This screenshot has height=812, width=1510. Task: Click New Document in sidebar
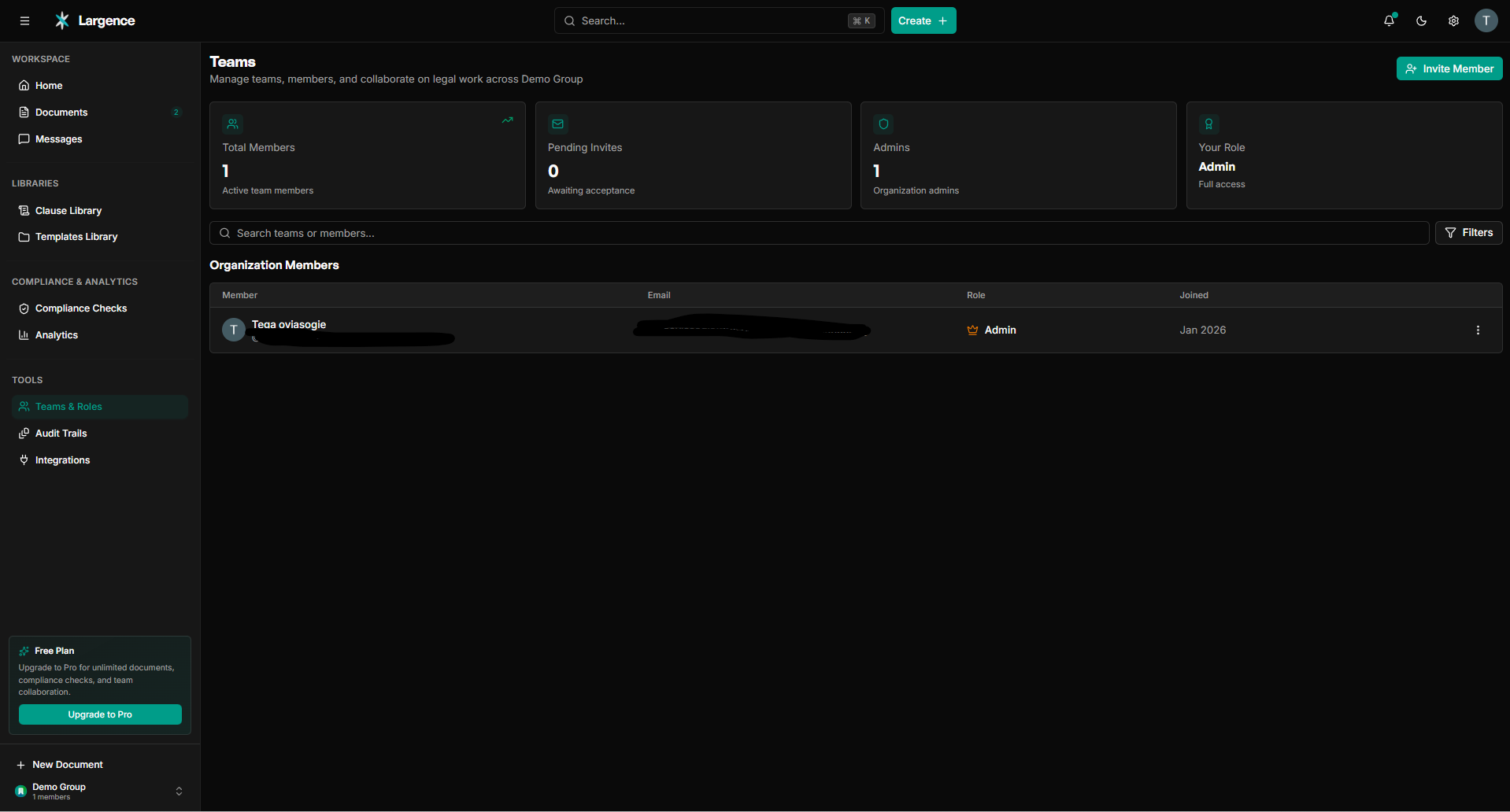pos(60,765)
